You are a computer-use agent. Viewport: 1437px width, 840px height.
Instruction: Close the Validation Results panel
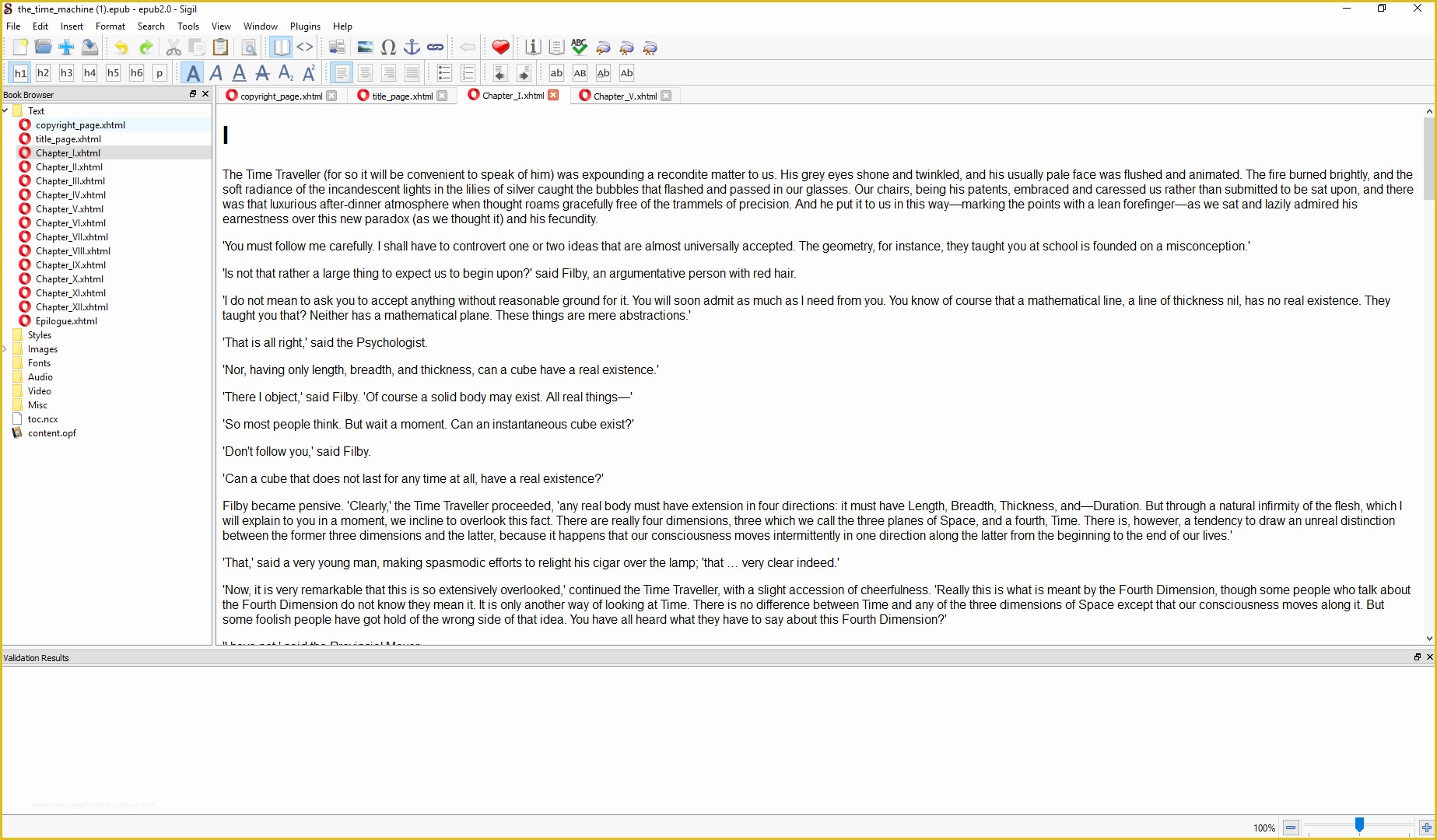point(1429,657)
